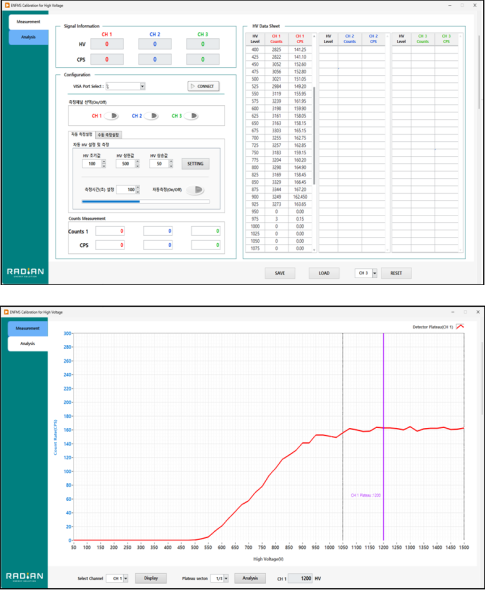Click the blue Counts 1 field for CH 2

(x=158, y=231)
